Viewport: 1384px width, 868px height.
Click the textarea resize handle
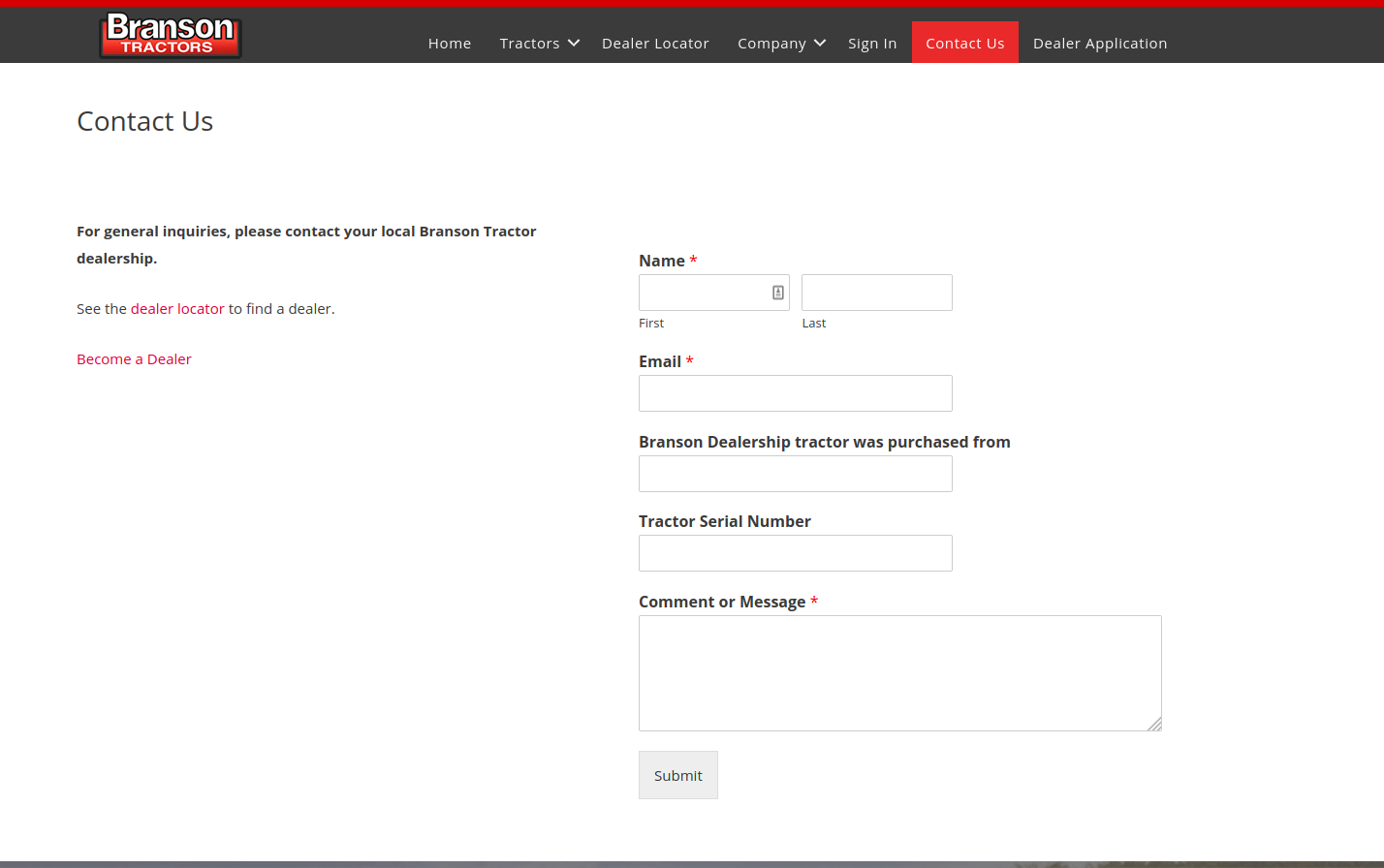[x=1154, y=724]
